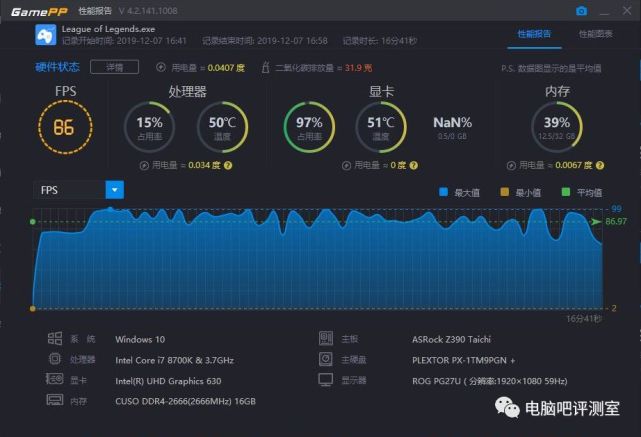
Task: Click the motherboard icon
Action: click(326, 338)
